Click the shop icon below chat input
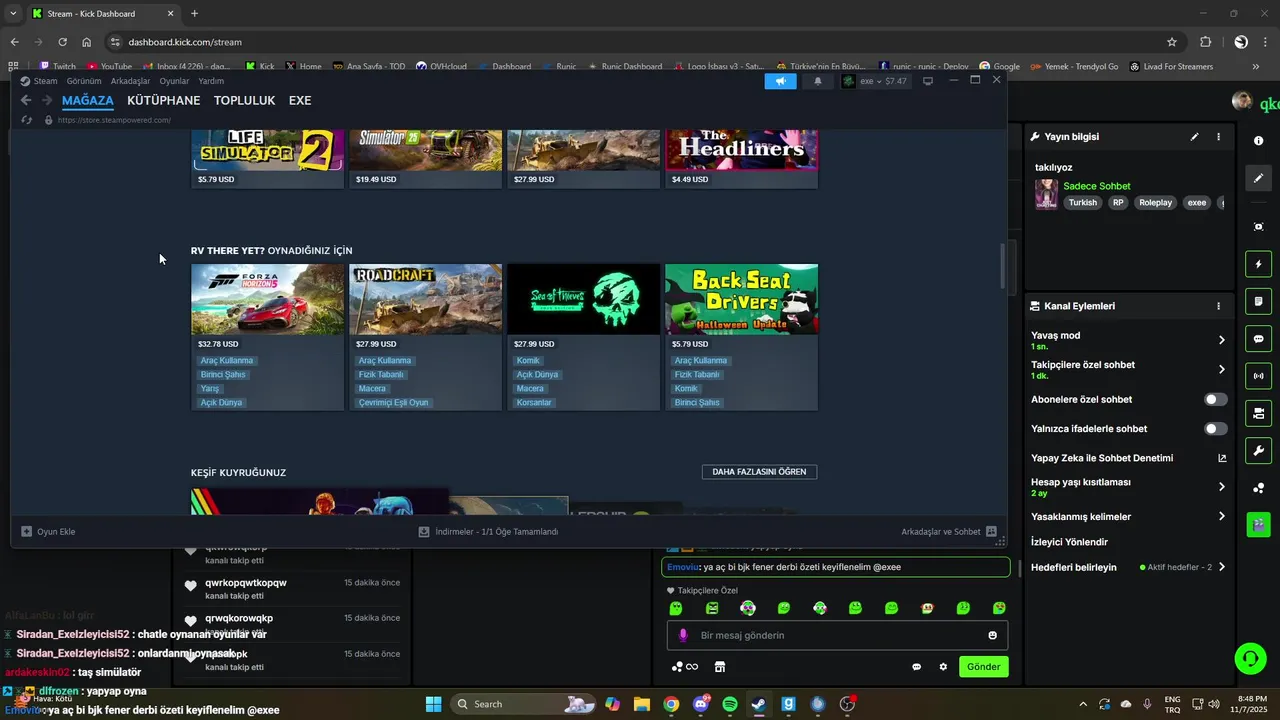Image resolution: width=1280 pixels, height=720 pixels. (719, 667)
